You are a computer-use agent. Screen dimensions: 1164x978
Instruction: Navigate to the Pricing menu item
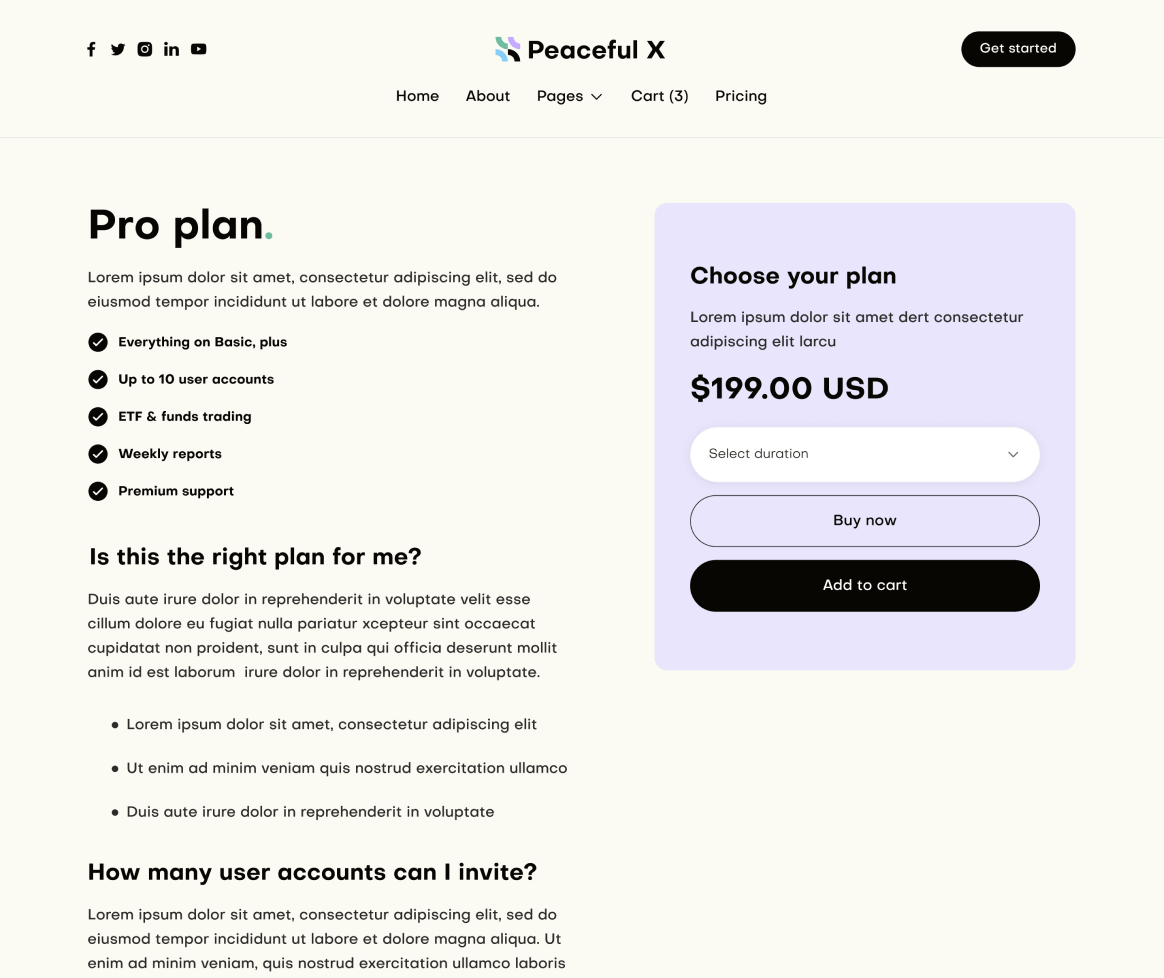pyautogui.click(x=741, y=96)
